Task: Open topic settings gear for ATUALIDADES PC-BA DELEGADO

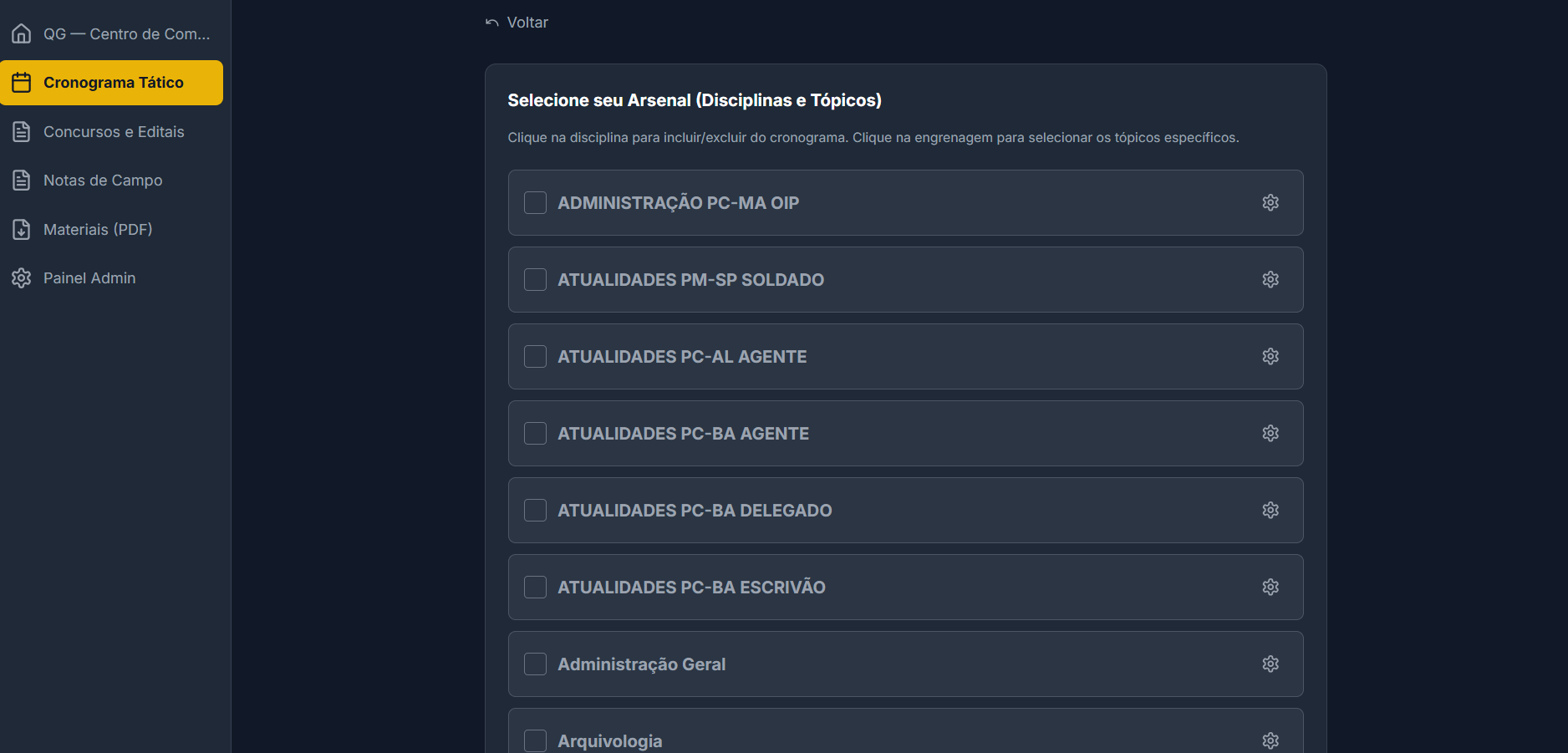Action: tap(1270, 511)
